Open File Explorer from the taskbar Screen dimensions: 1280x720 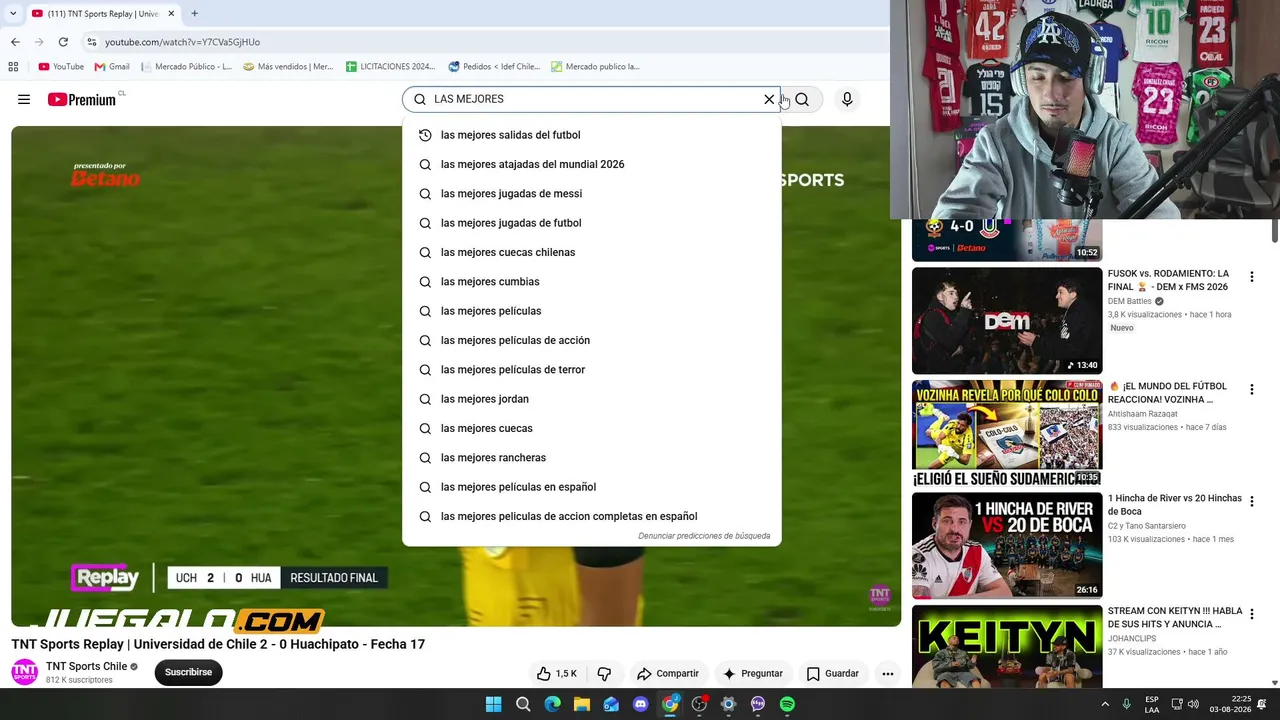click(582, 704)
